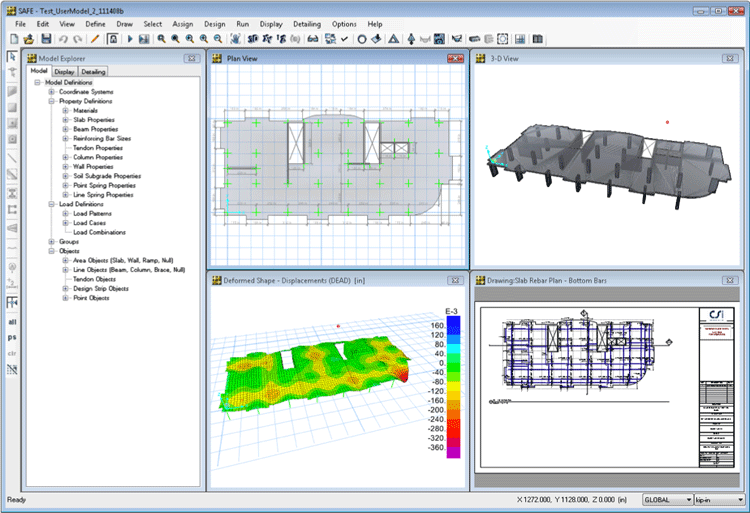The height and width of the screenshot is (513, 750).
Task: Select Soil Subgrade Properties tree item
Action: pyautogui.click(x=107, y=176)
